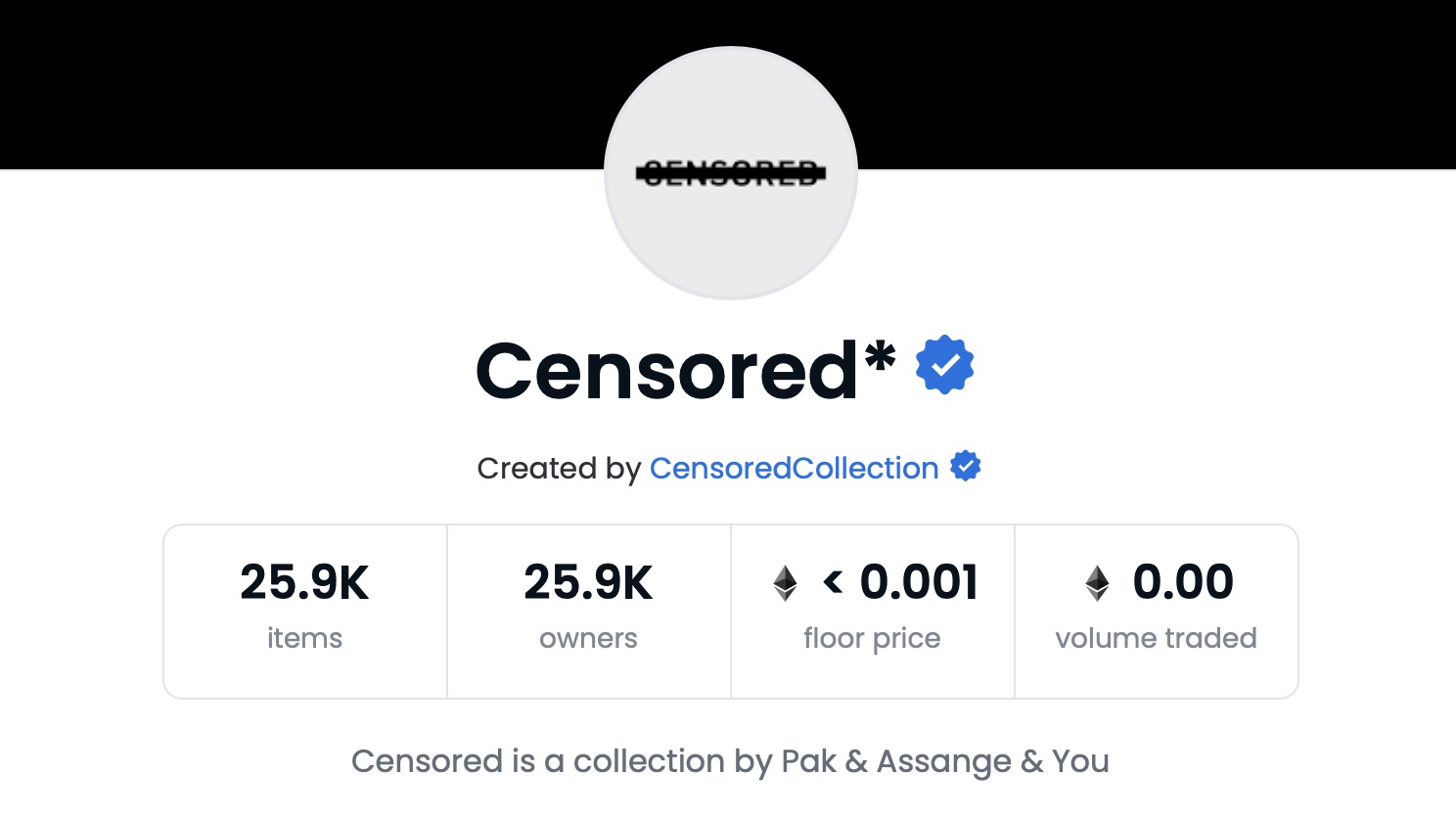This screenshot has width=1456, height=820.
Task: Click the 0.001 floor price value
Action: click(919, 583)
